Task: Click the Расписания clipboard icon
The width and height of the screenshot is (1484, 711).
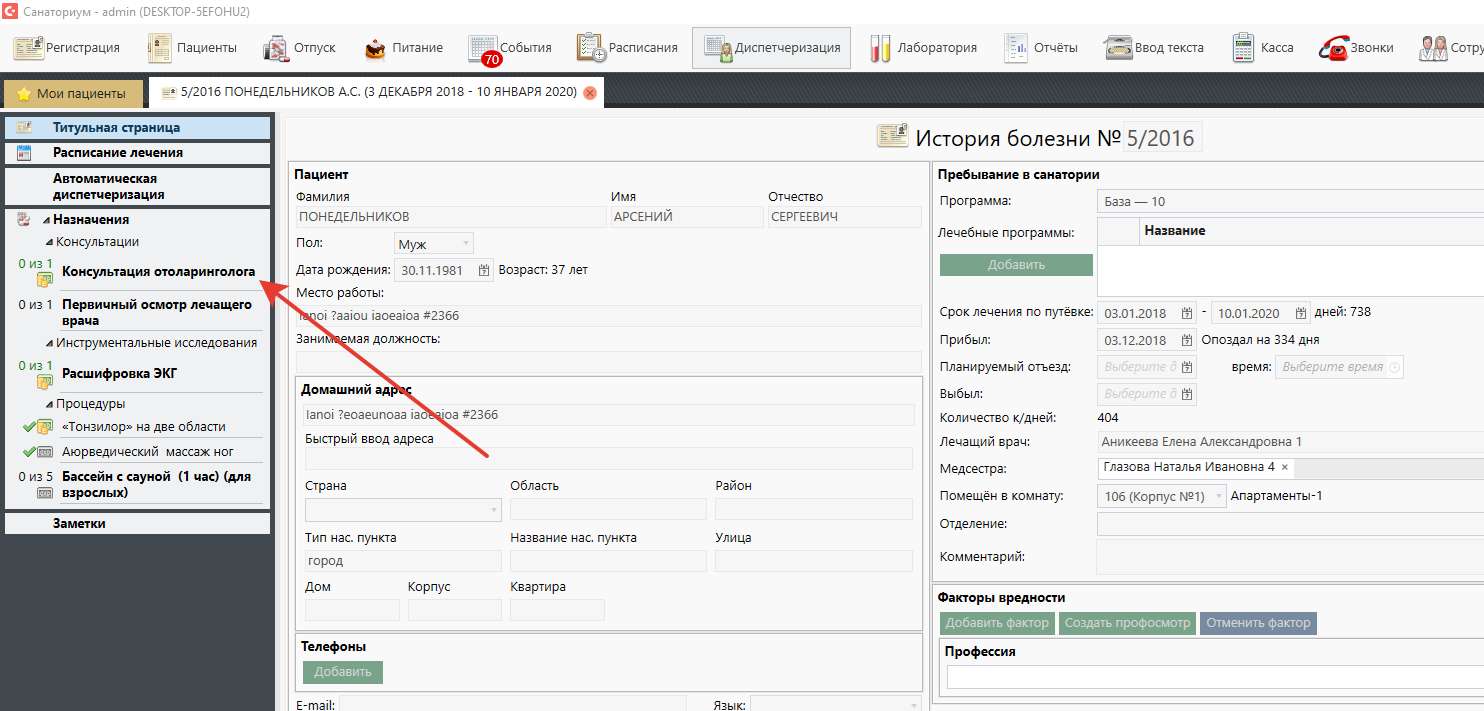Action: coord(591,48)
